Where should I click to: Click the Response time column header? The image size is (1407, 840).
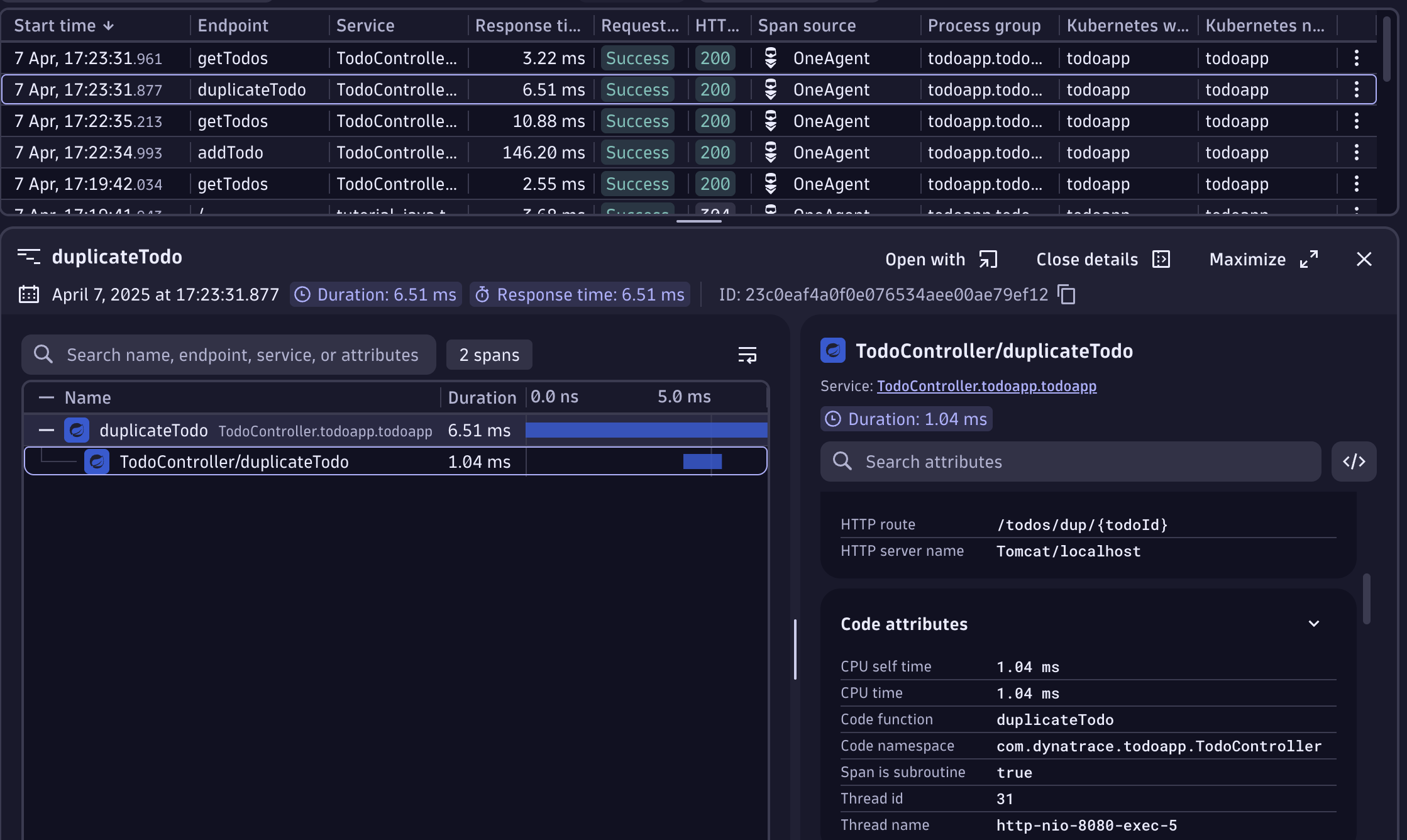coord(527,26)
